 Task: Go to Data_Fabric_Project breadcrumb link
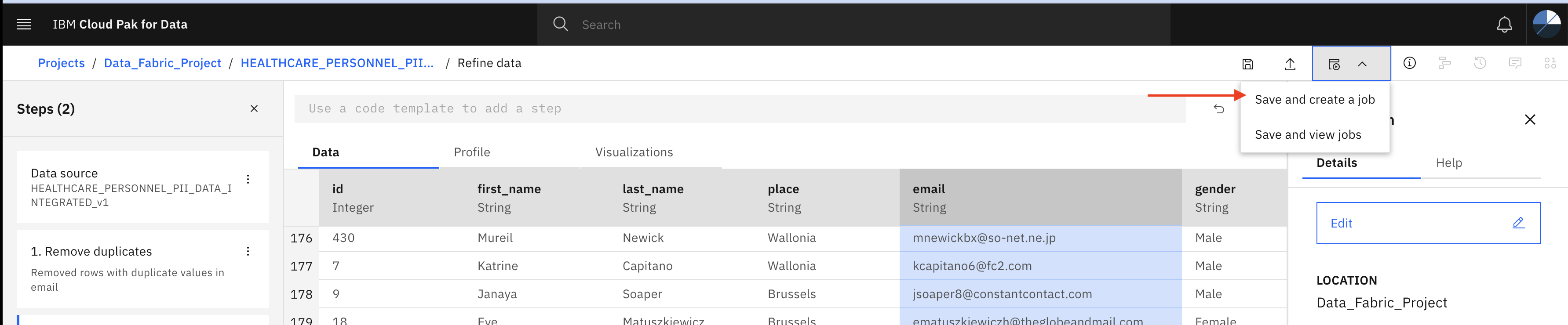163,63
